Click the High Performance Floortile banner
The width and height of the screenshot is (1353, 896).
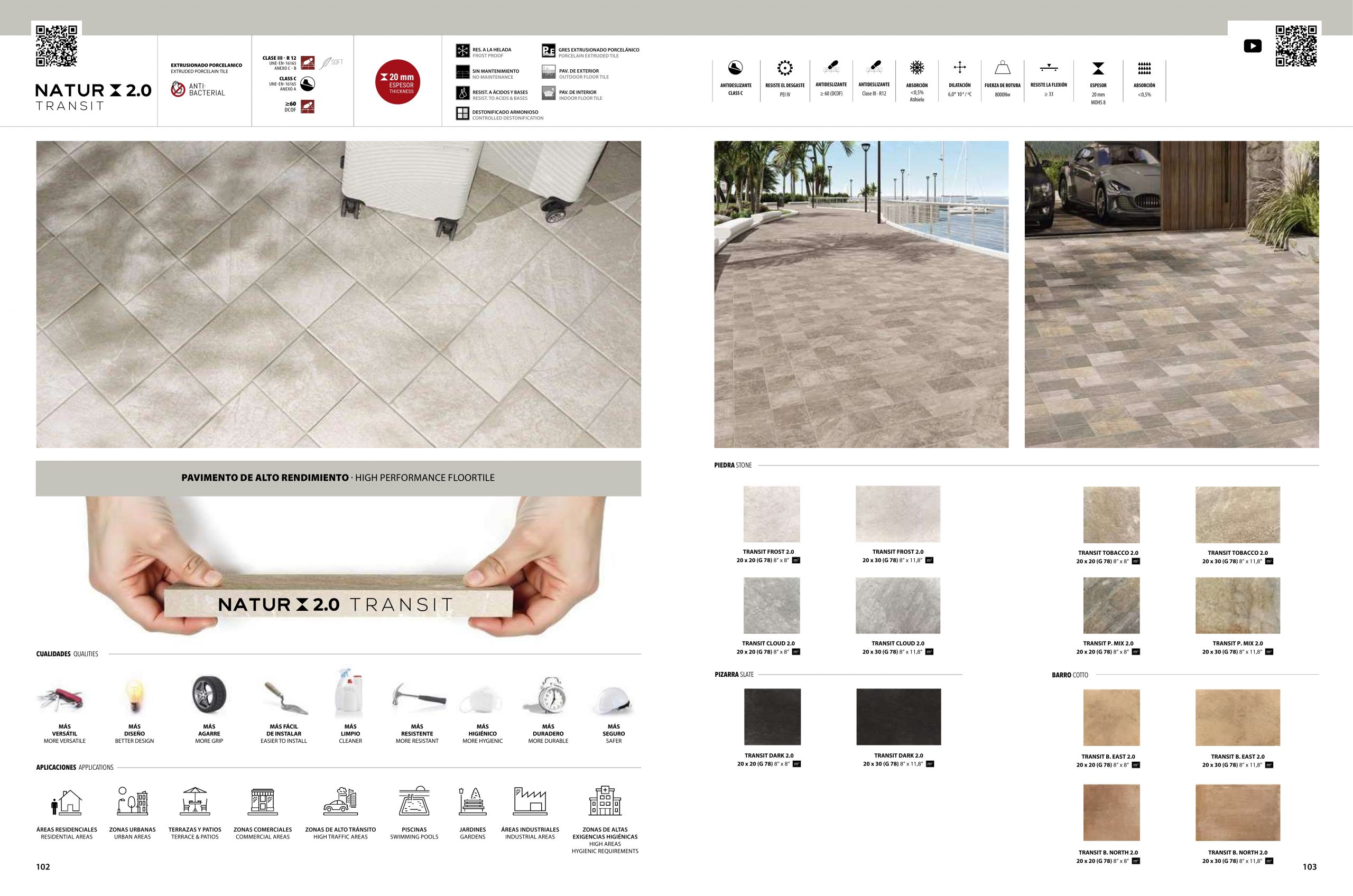[338, 478]
